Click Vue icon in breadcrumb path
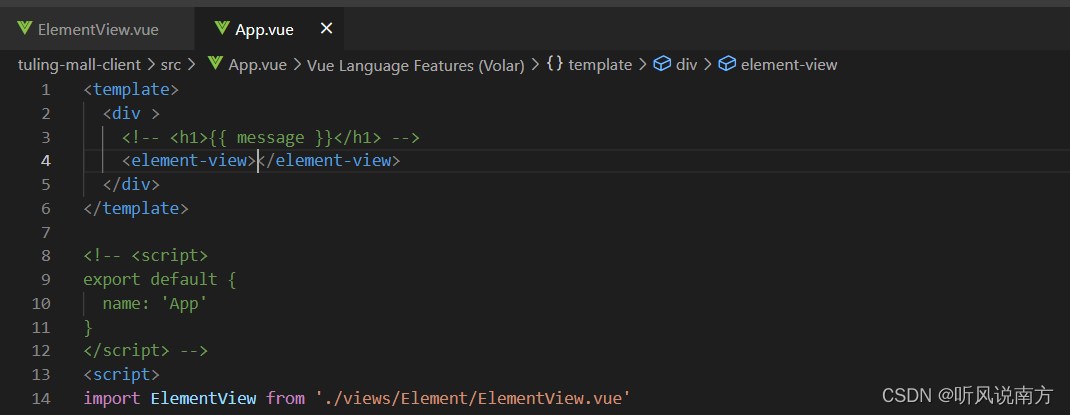 [216, 64]
